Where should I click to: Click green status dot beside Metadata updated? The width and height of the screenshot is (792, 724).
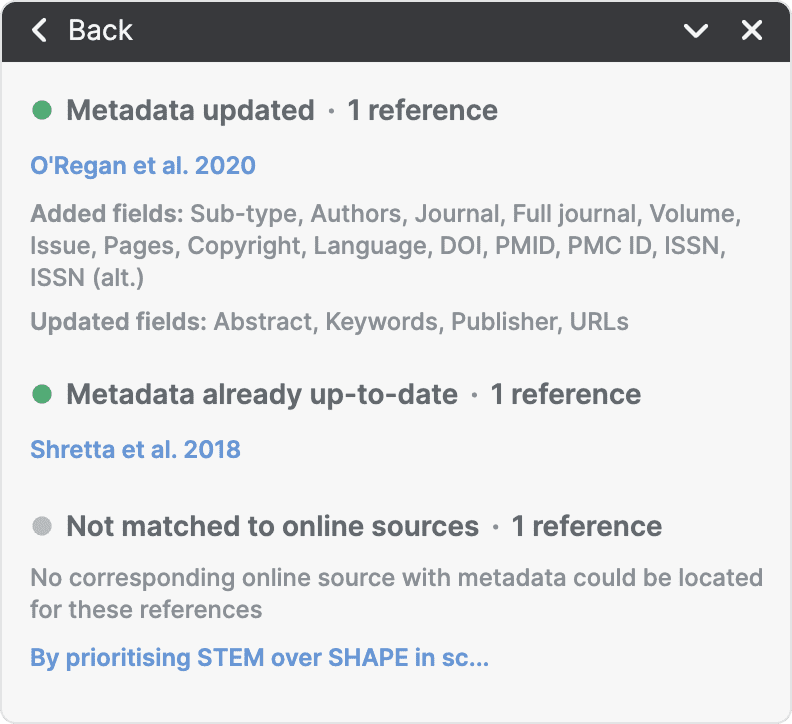(x=42, y=110)
